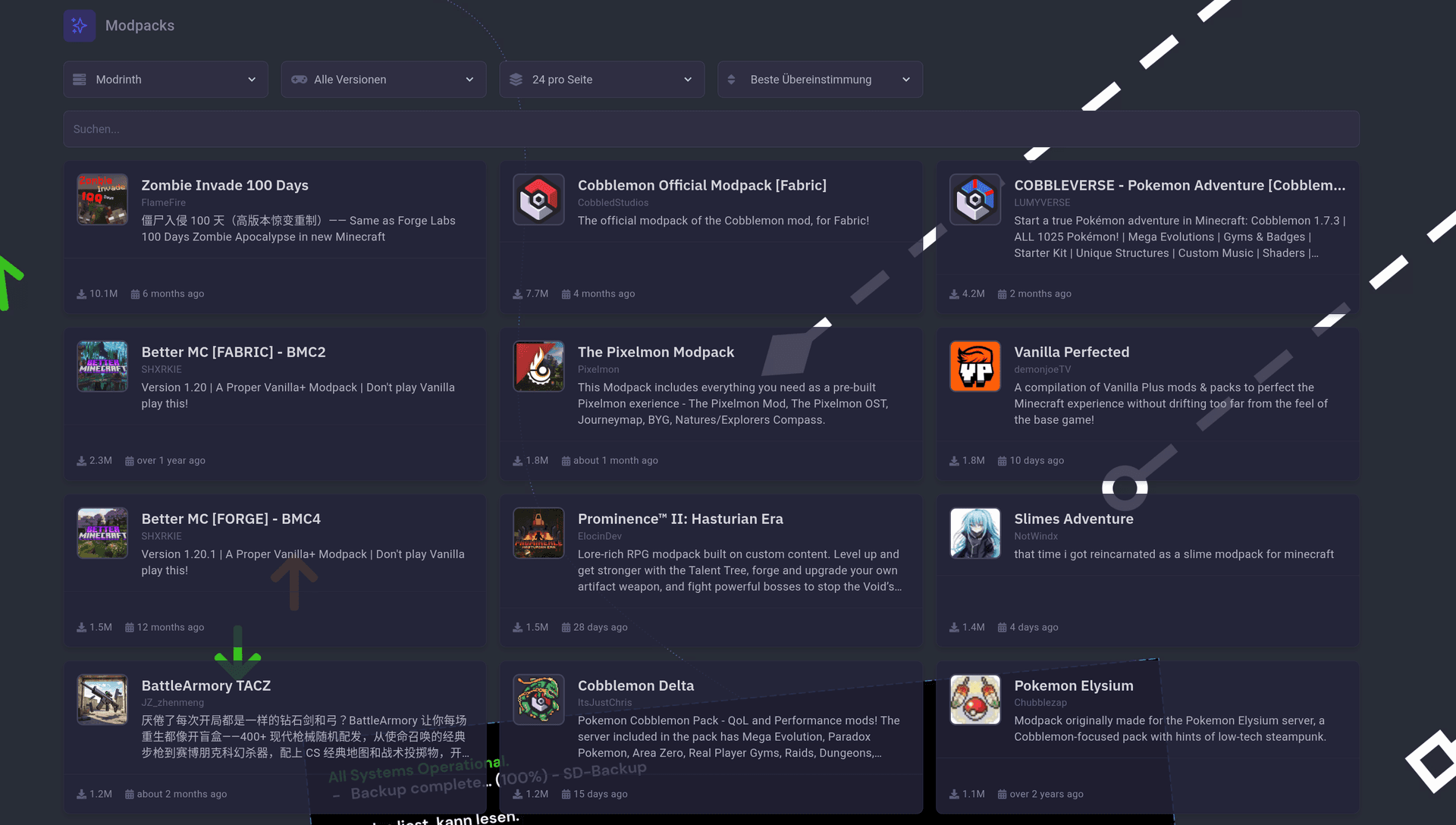Click author name LUMYVERSE

point(1042,202)
